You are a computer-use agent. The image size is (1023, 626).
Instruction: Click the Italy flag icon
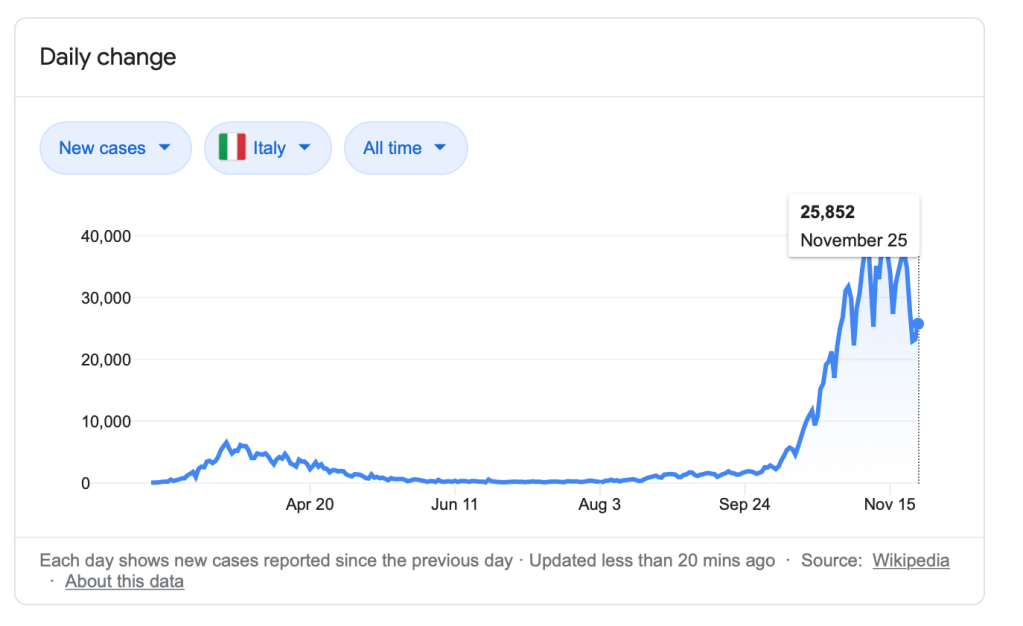pyautogui.click(x=232, y=148)
